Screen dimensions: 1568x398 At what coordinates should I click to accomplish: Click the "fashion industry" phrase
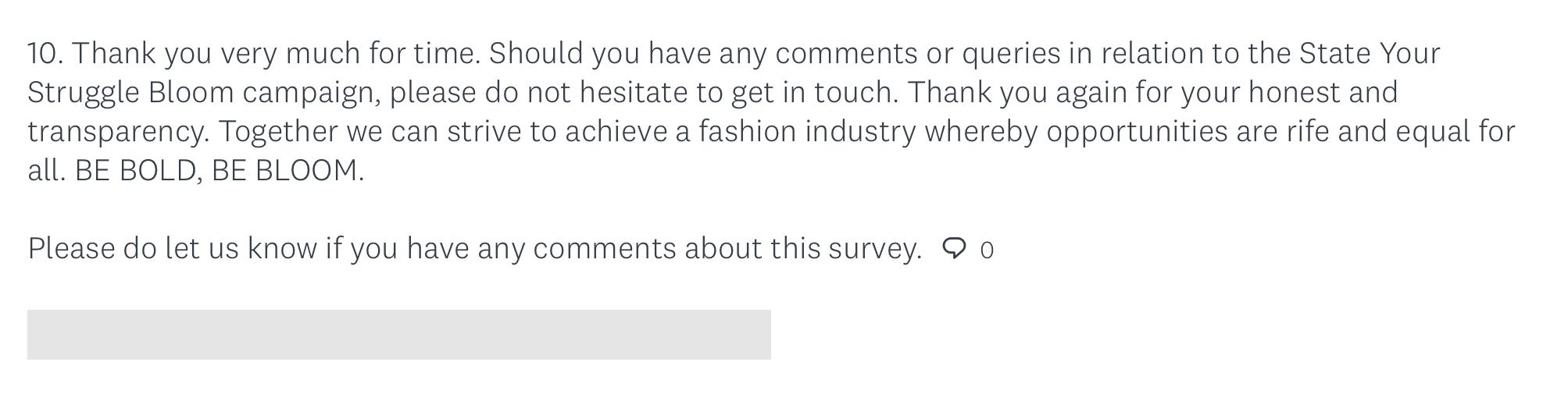click(806, 132)
